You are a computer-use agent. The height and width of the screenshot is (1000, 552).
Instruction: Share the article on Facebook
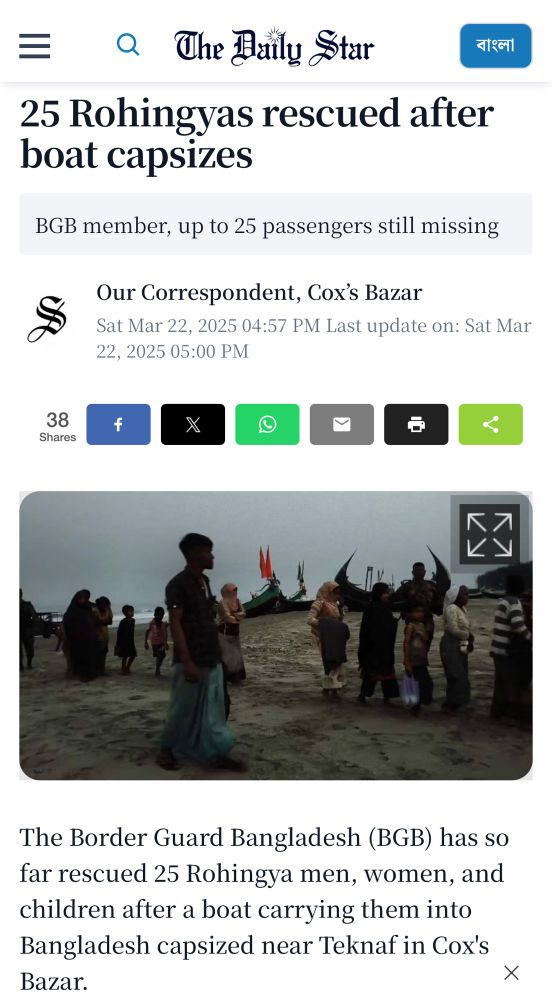click(x=119, y=424)
